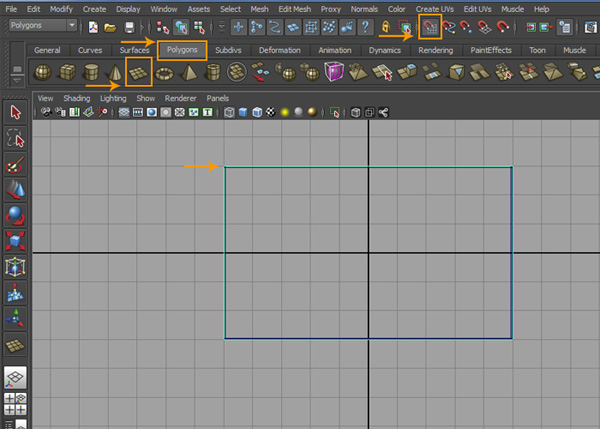Switch to the four-view layout
The height and width of the screenshot is (429, 600).
point(15,404)
